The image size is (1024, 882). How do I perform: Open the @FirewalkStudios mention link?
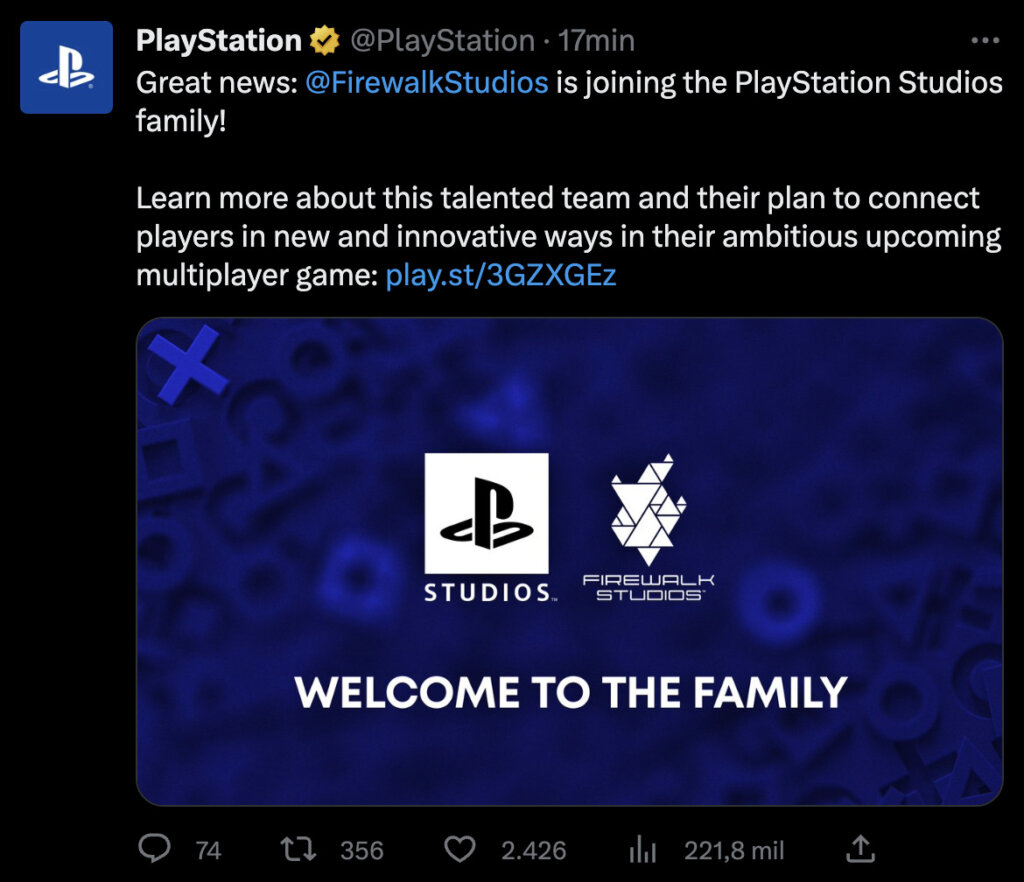coord(430,82)
